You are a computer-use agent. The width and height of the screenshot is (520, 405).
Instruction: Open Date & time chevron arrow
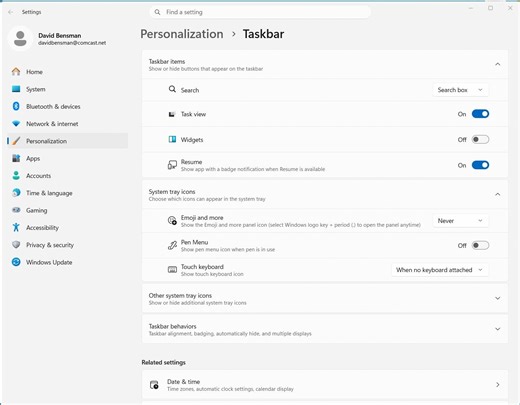tap(498, 385)
